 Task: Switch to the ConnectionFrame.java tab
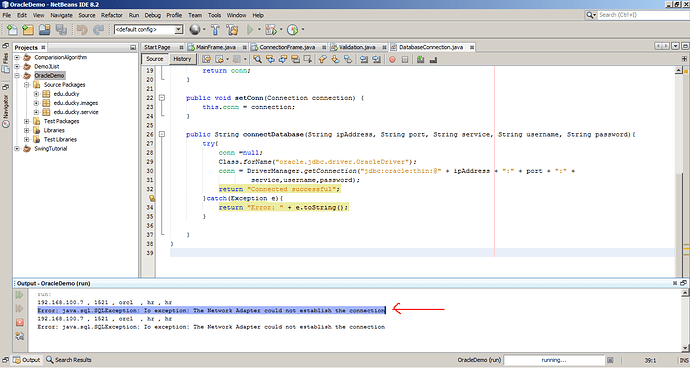coord(287,47)
